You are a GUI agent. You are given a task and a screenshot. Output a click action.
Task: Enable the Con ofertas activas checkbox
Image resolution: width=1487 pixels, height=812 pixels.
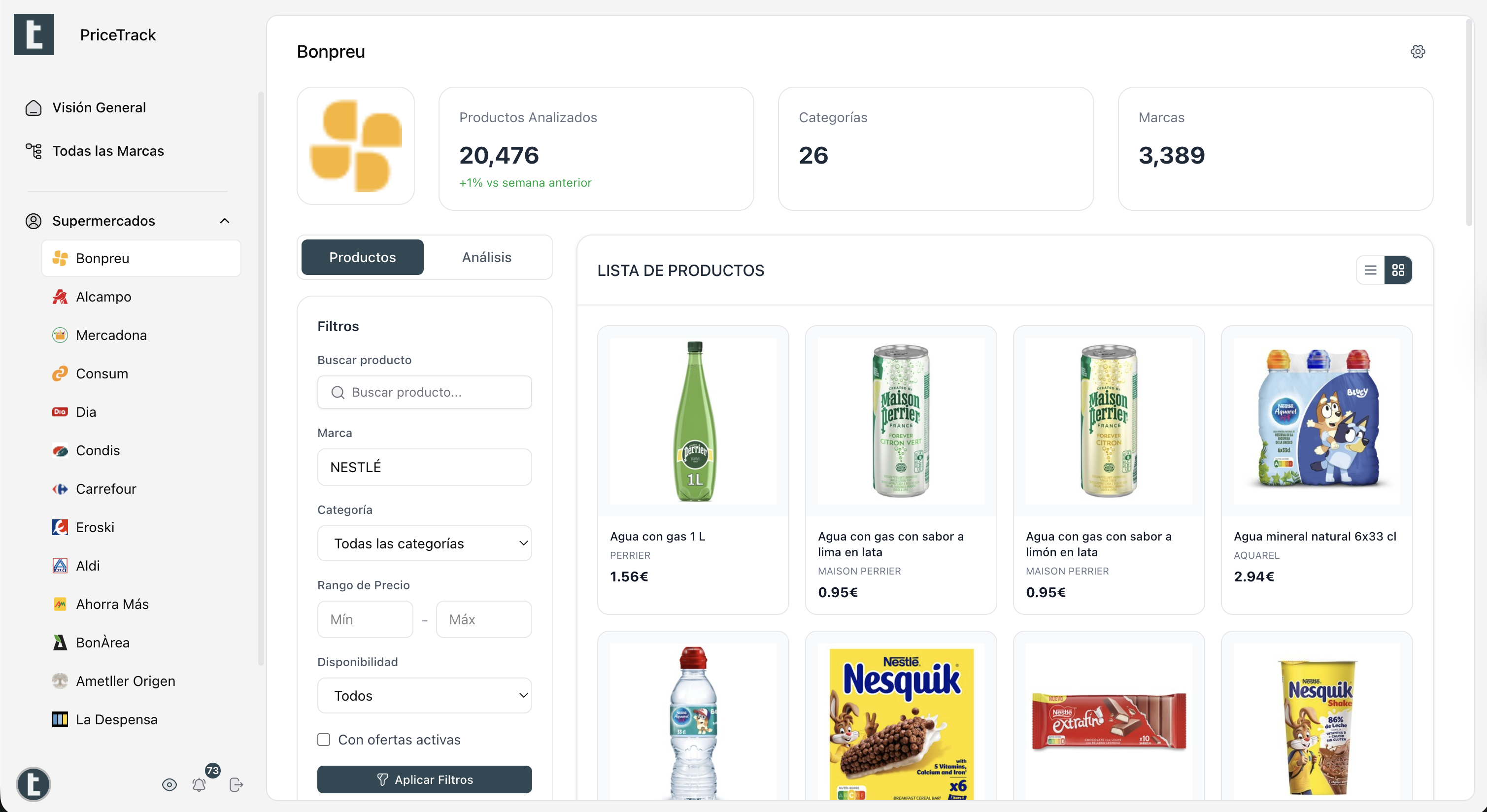324,740
